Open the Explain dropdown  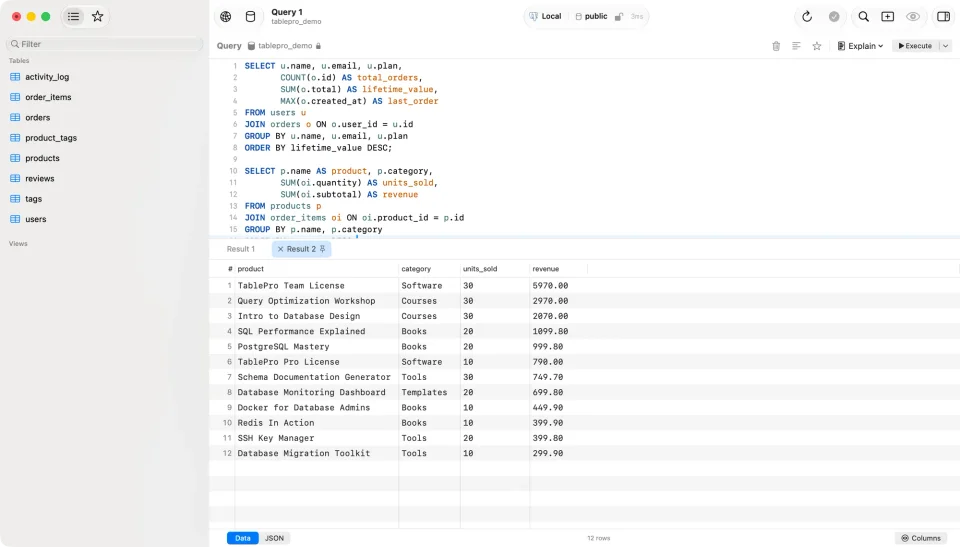860,46
